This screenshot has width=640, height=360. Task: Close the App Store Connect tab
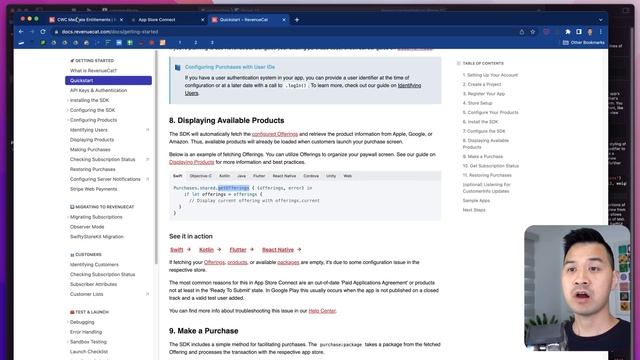[202, 20]
